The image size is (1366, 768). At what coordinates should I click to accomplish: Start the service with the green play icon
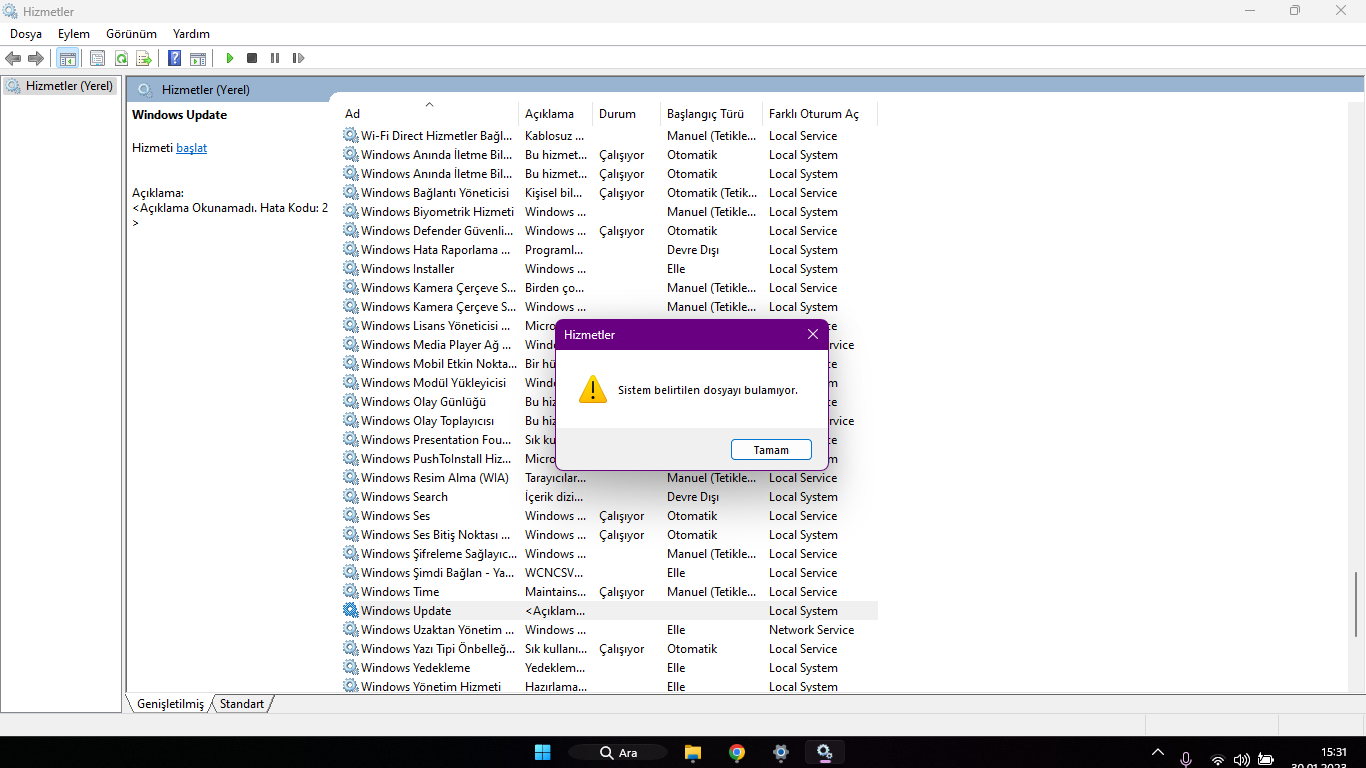click(x=230, y=58)
